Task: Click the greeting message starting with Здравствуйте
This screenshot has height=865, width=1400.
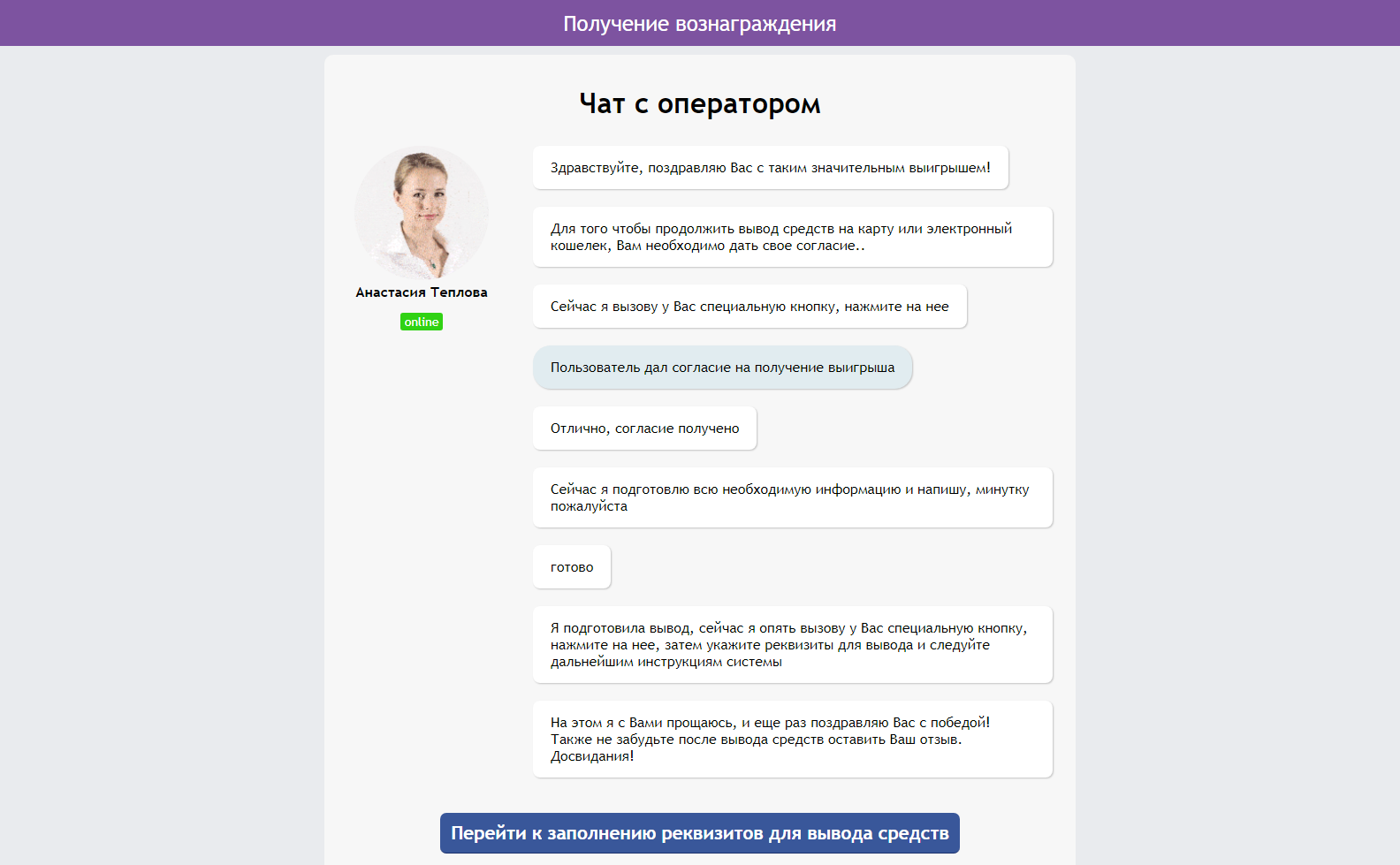Action: coord(771,168)
